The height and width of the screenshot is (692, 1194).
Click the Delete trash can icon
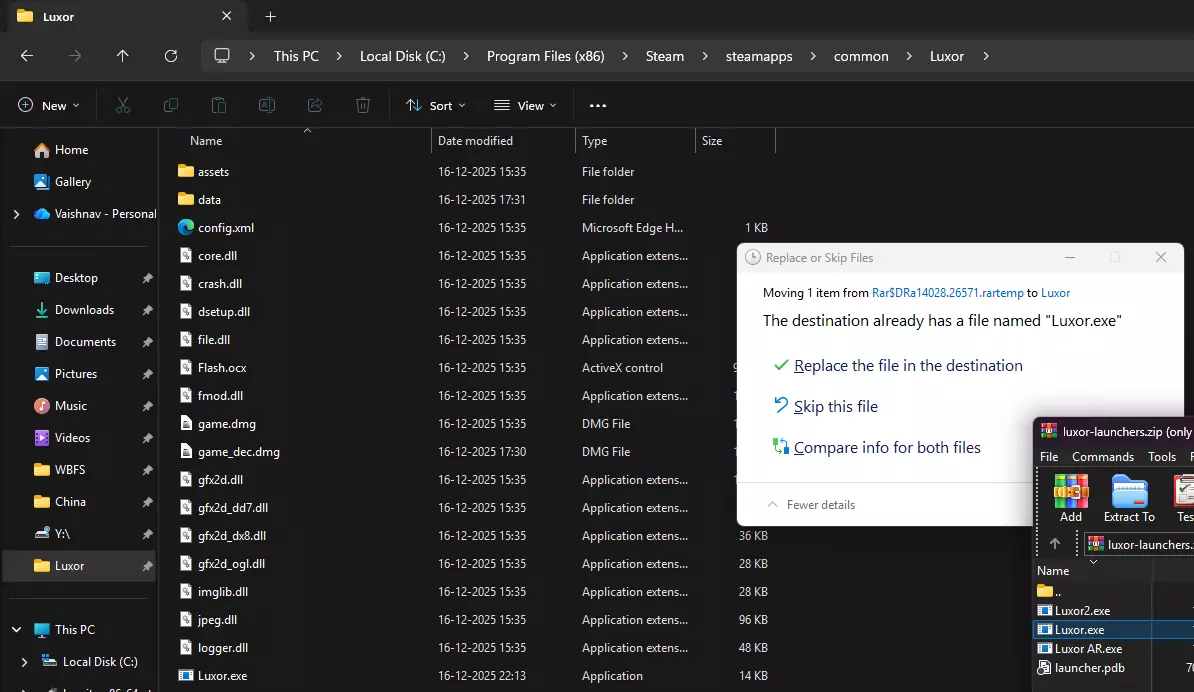[363, 105]
